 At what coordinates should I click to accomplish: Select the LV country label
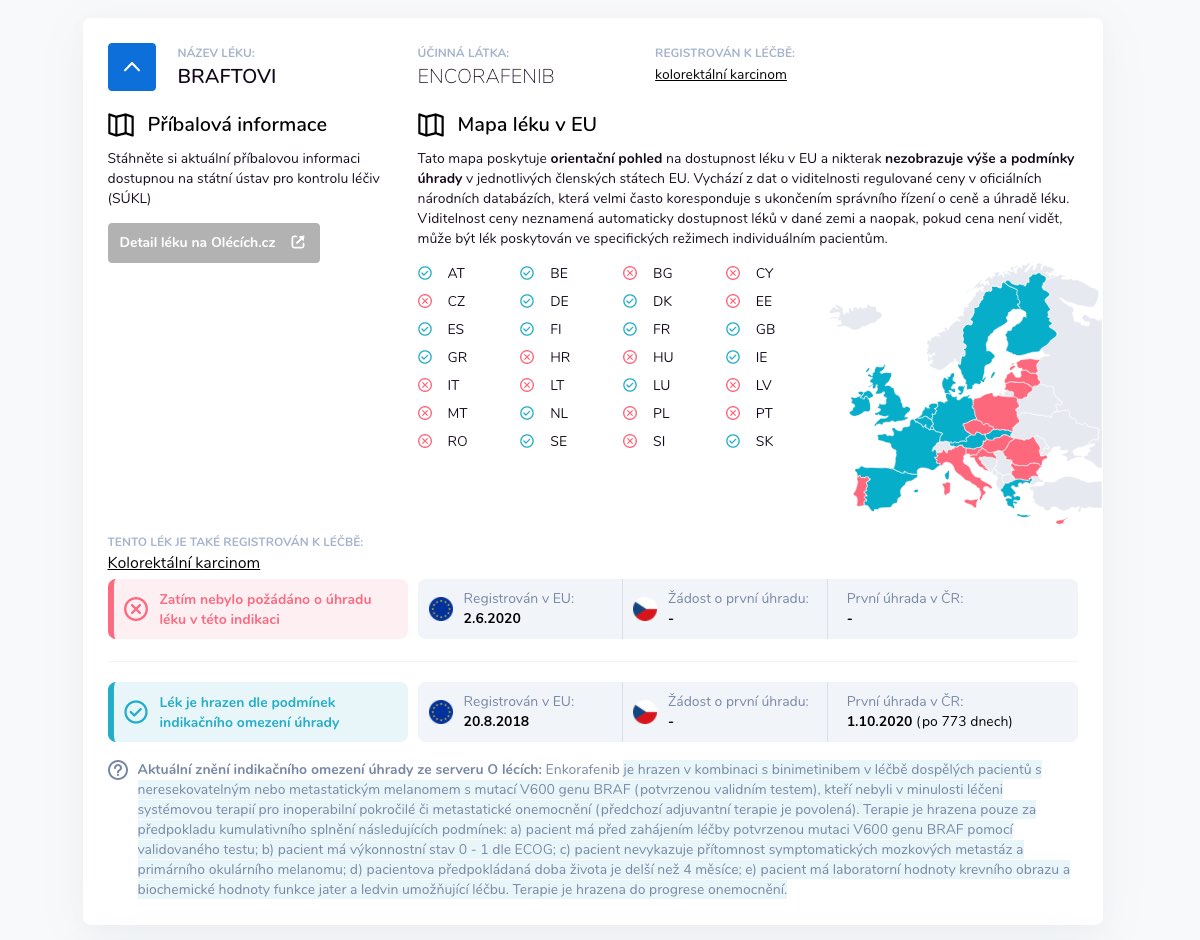click(x=764, y=385)
